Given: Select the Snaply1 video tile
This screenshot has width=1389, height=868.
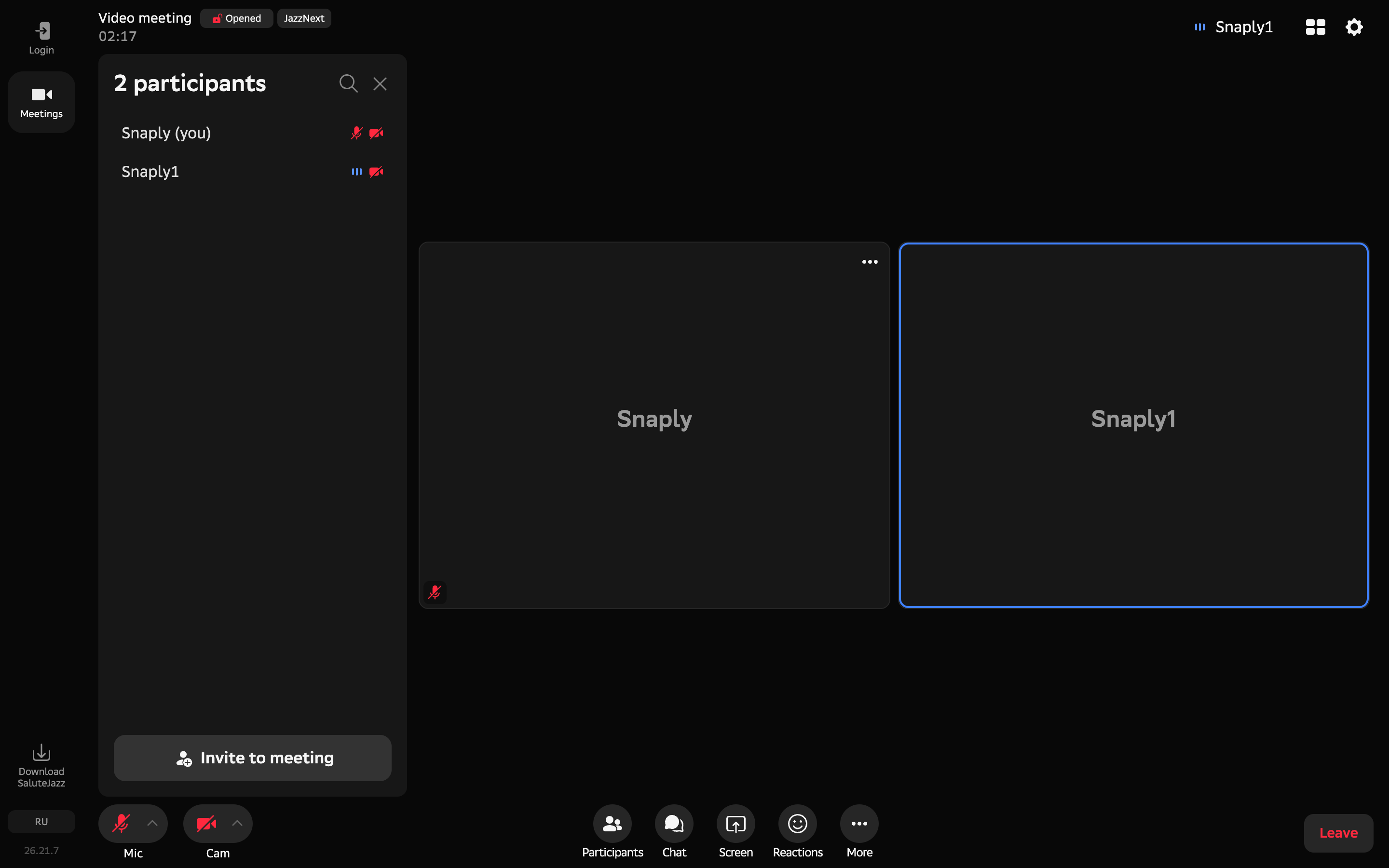Looking at the screenshot, I should (1133, 425).
